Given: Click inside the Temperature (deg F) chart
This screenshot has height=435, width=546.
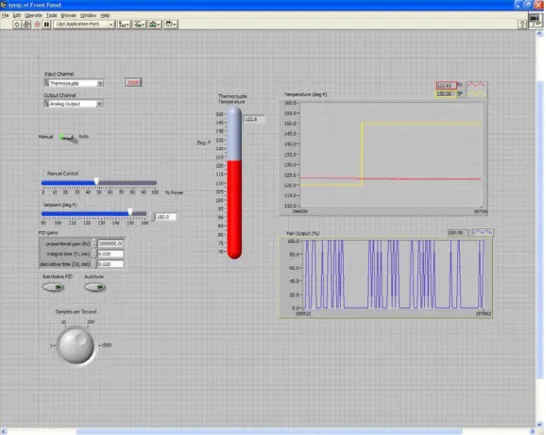Looking at the screenshot, I should tap(391, 154).
